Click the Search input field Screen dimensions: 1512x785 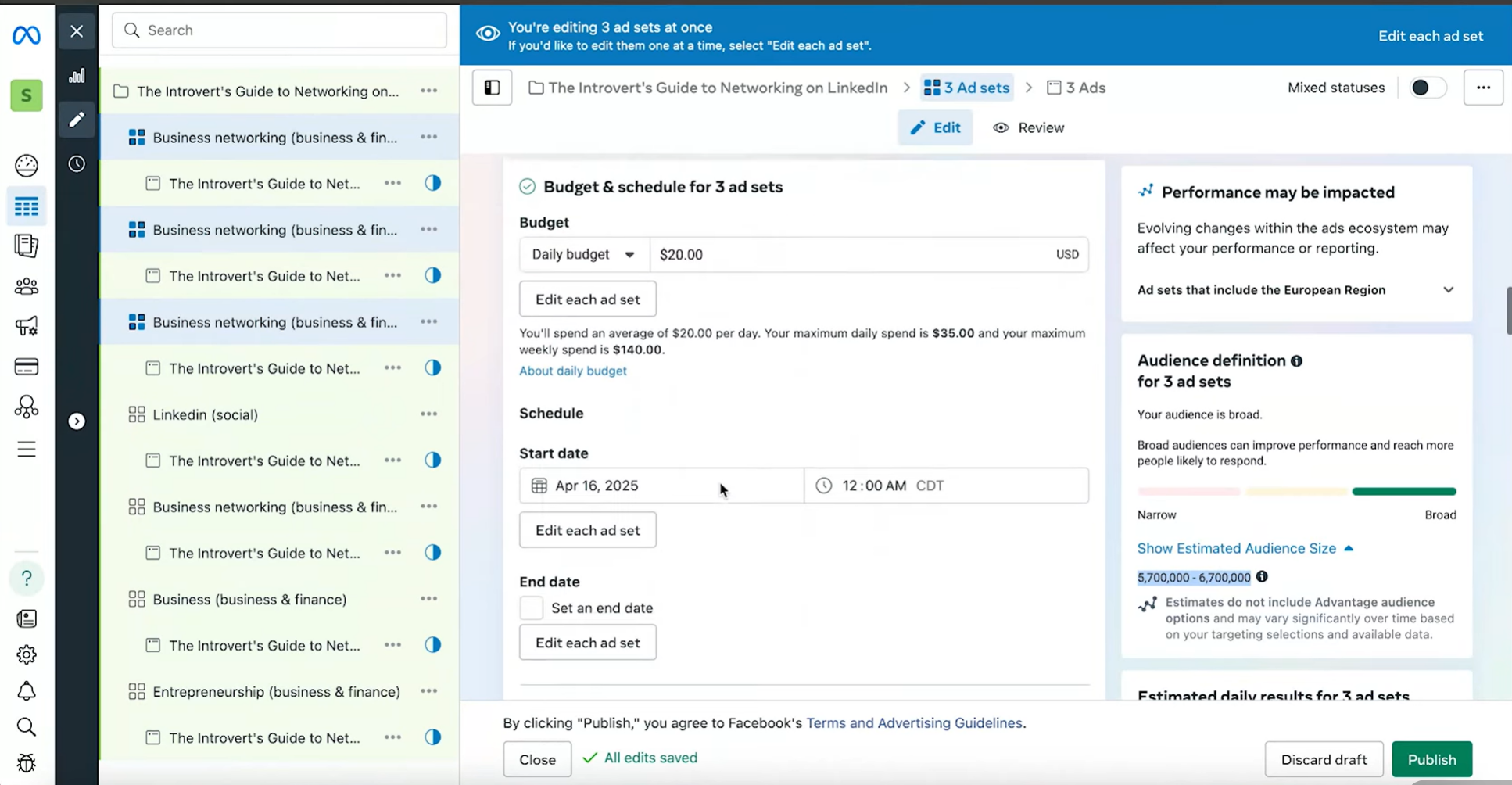click(x=280, y=30)
